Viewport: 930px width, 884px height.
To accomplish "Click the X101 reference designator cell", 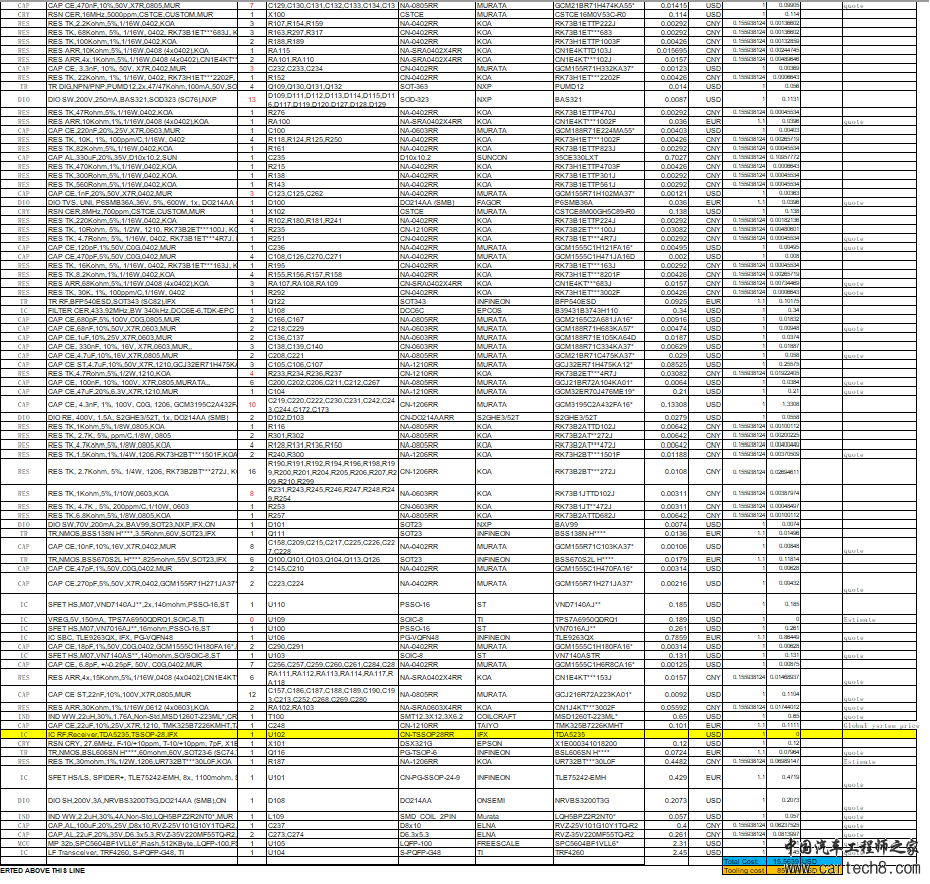I will [x=332, y=743].
